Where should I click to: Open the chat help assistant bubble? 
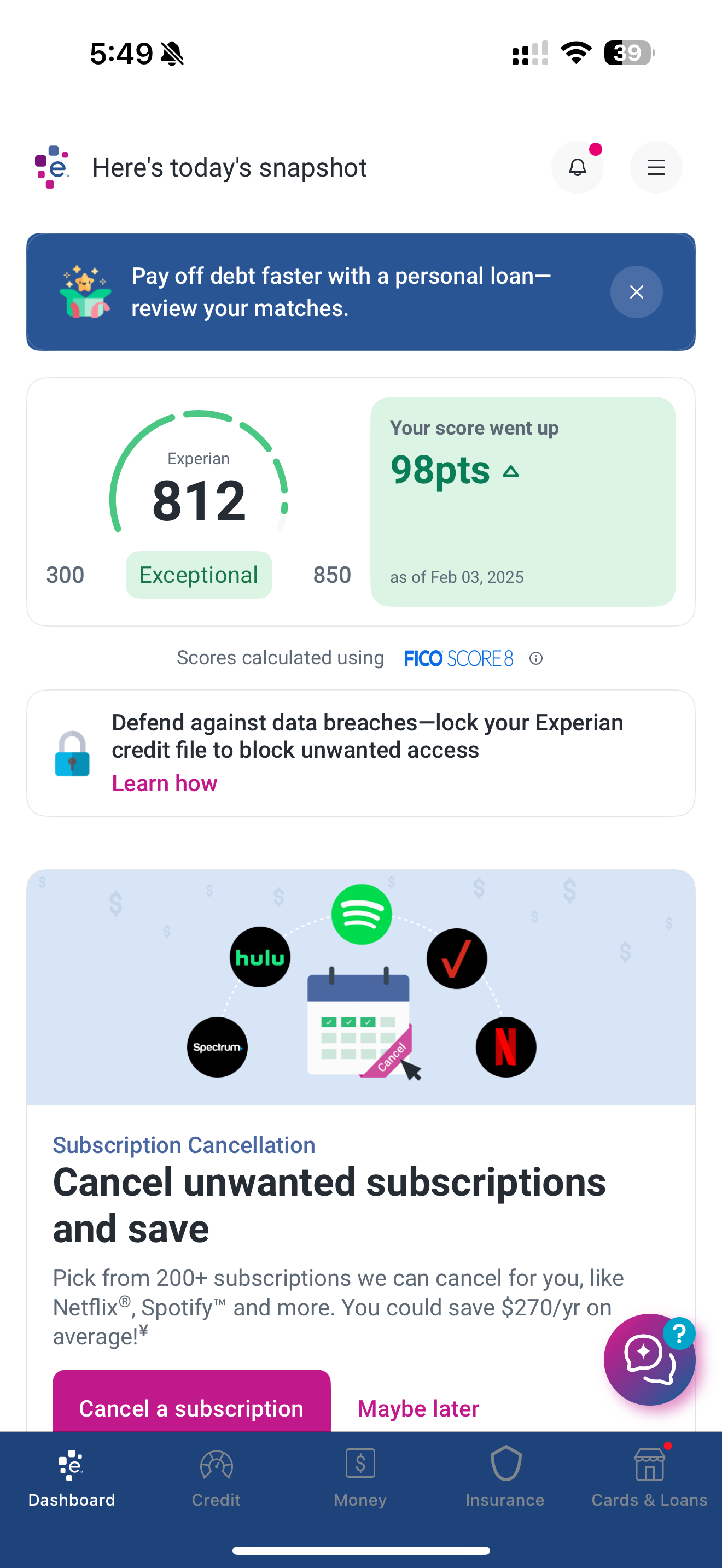tap(649, 1359)
